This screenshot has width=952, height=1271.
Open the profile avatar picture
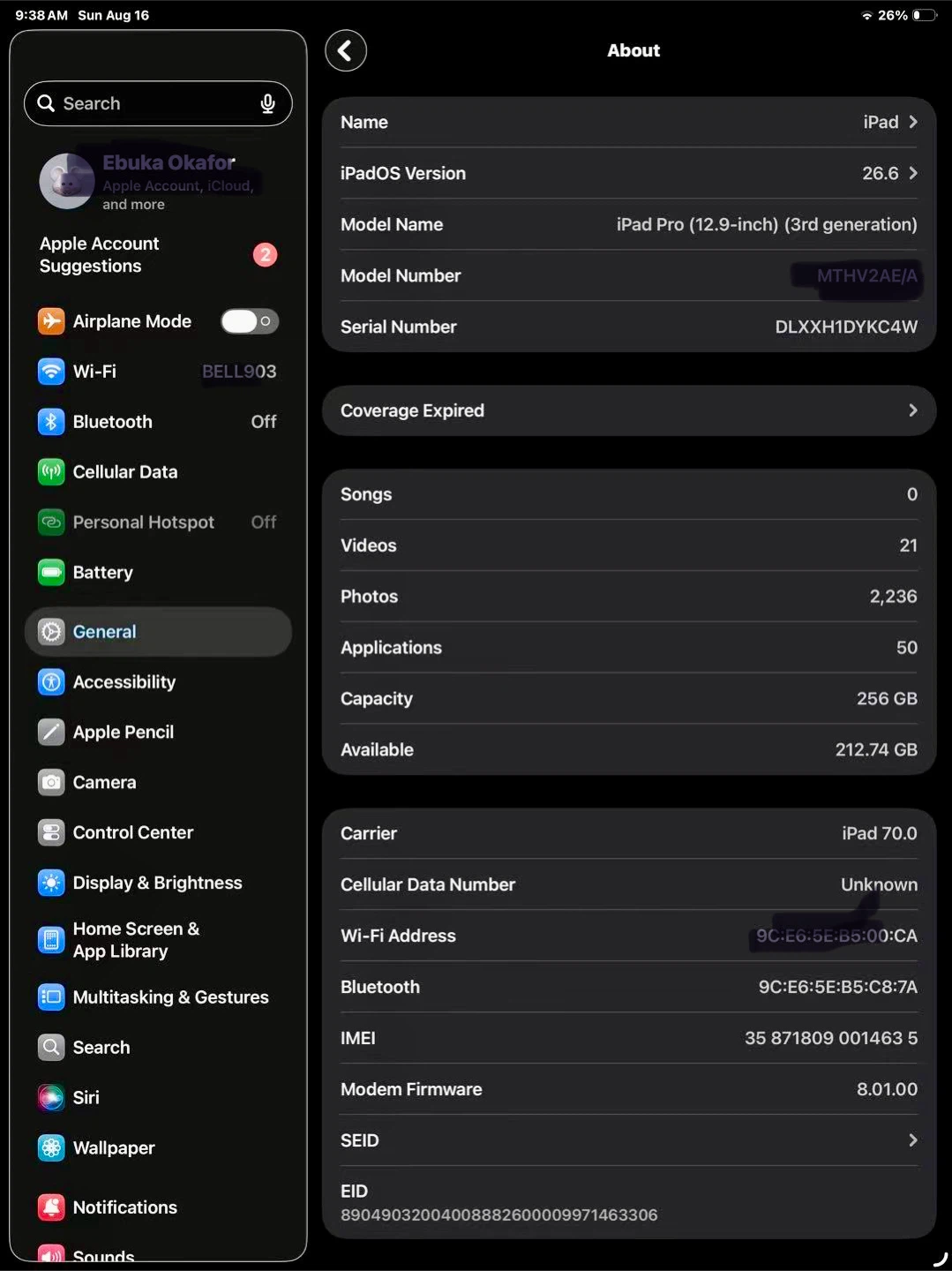[67, 181]
